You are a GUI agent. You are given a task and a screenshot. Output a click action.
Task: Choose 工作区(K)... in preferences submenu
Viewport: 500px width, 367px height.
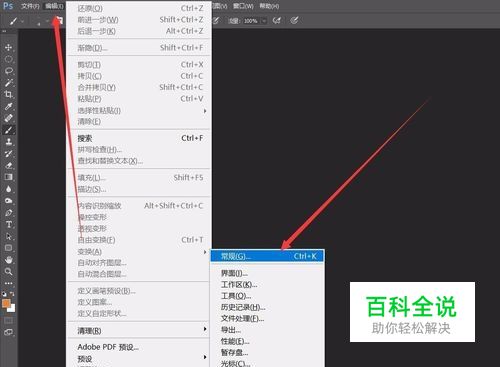(267, 285)
